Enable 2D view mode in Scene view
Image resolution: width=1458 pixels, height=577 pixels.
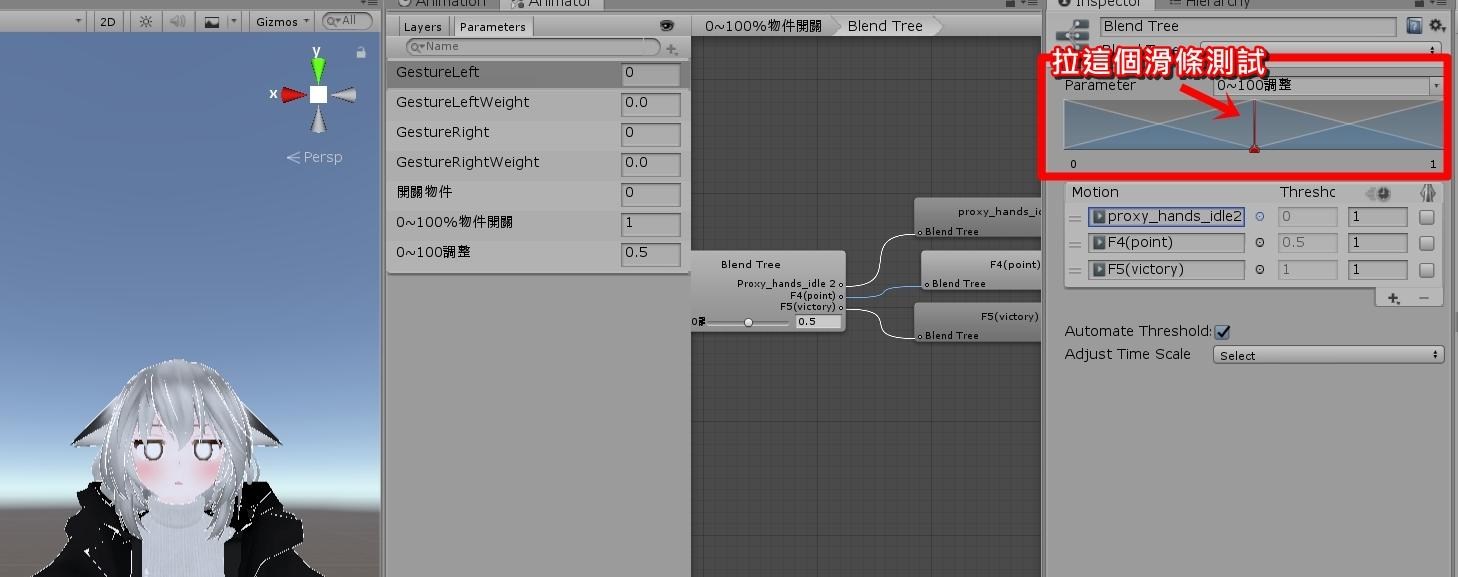point(107,21)
